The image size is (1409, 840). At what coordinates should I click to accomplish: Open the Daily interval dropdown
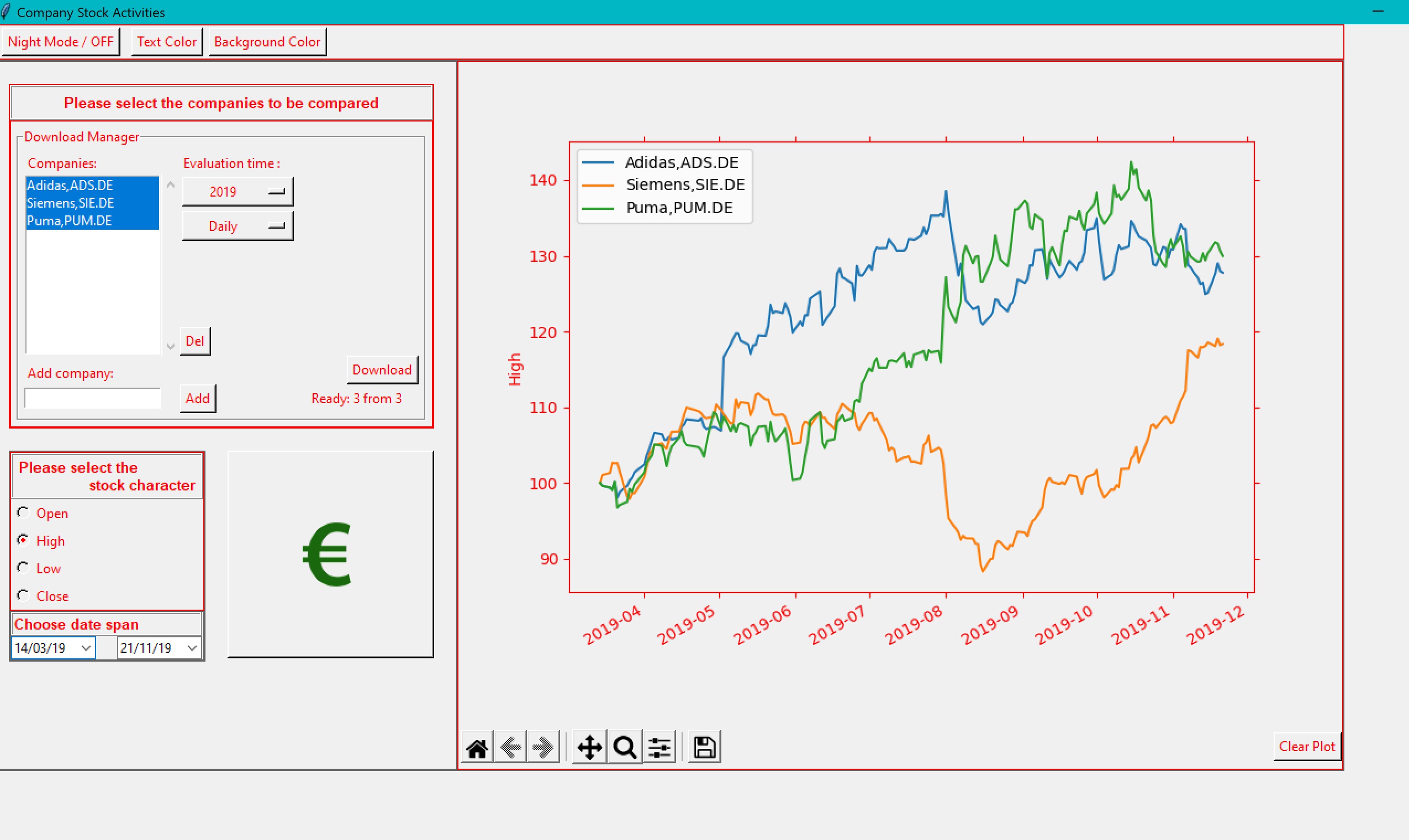click(x=238, y=226)
